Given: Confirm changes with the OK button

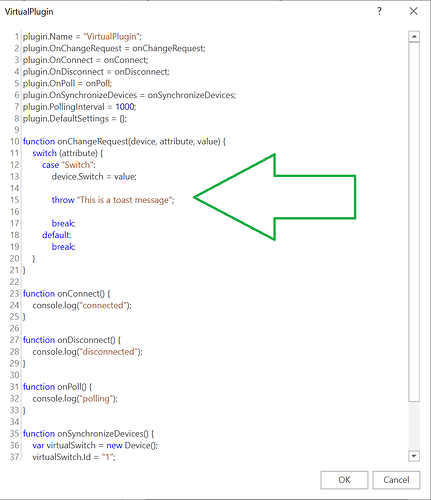Looking at the screenshot, I should coord(344,480).
